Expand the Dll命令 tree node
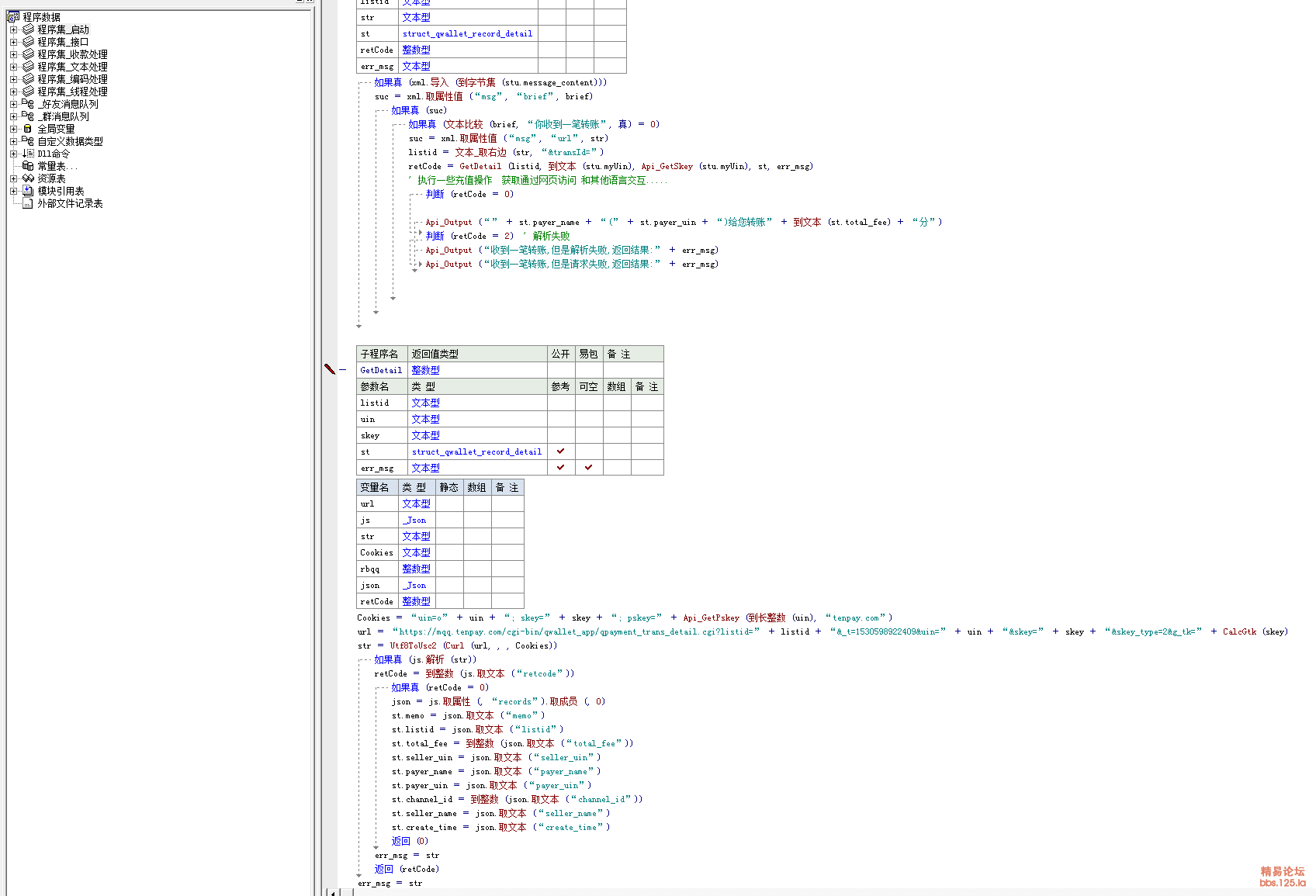The width and height of the screenshot is (1316, 896). pos(13,154)
